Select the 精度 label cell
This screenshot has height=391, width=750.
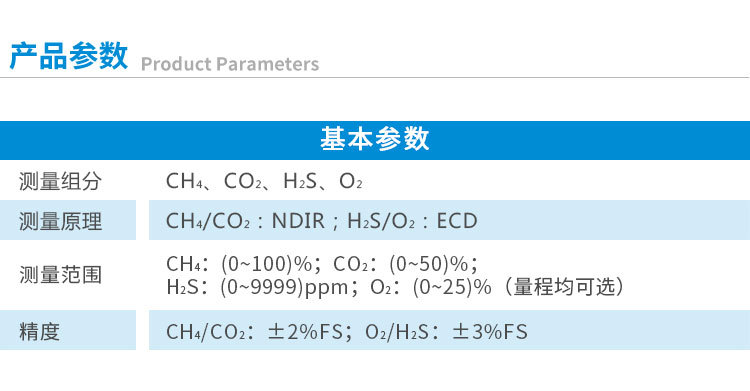[68, 330]
